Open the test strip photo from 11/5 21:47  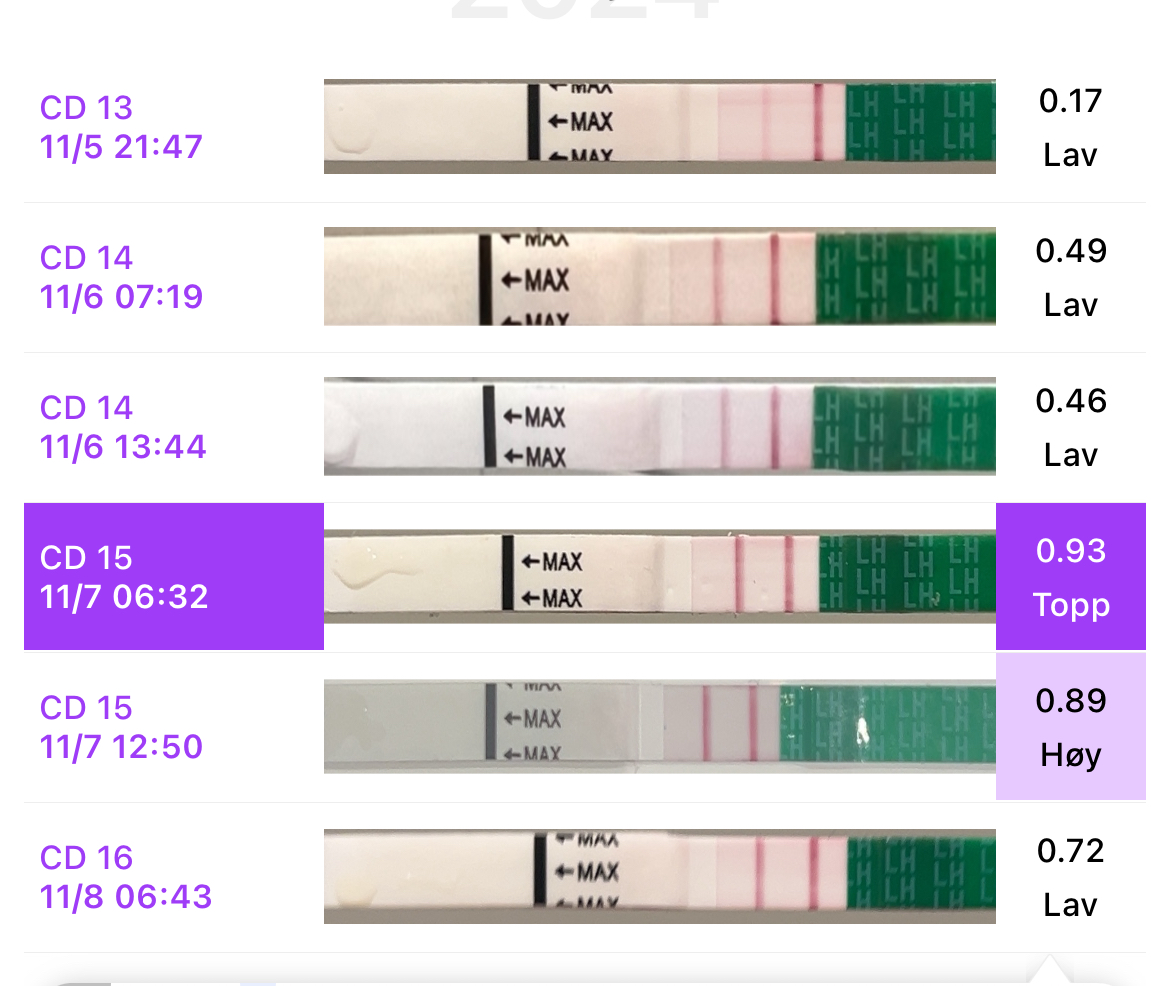(x=659, y=127)
